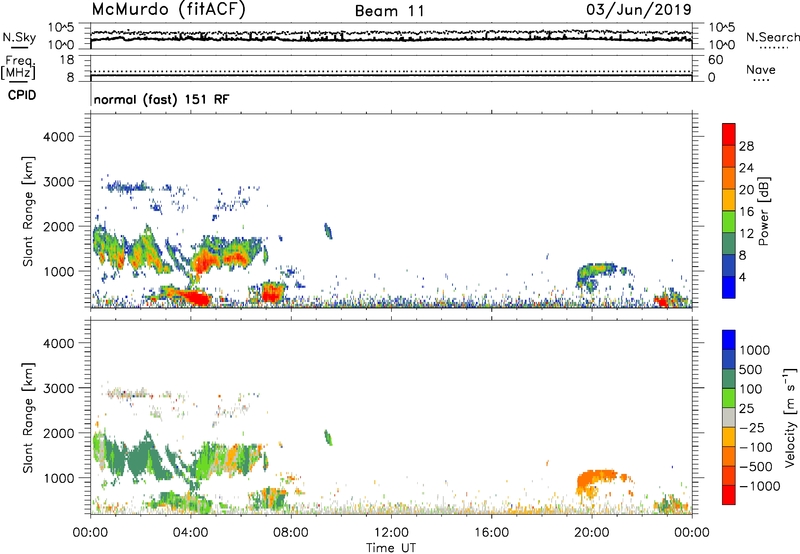The width and height of the screenshot is (800, 554).
Task: Click the '-1000' Velocity colorbar tick label
Action: (x=759, y=486)
